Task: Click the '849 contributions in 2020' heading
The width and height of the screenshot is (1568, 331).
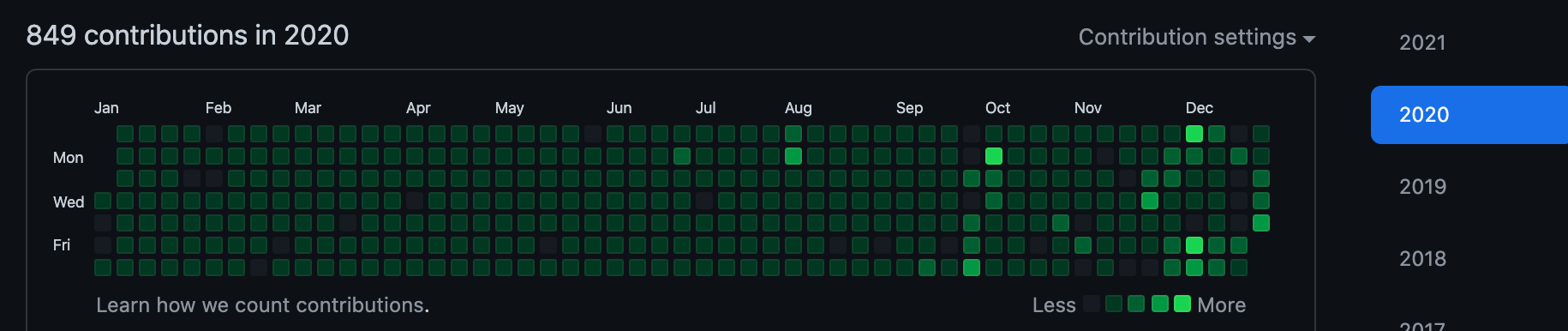Action: coord(188,35)
